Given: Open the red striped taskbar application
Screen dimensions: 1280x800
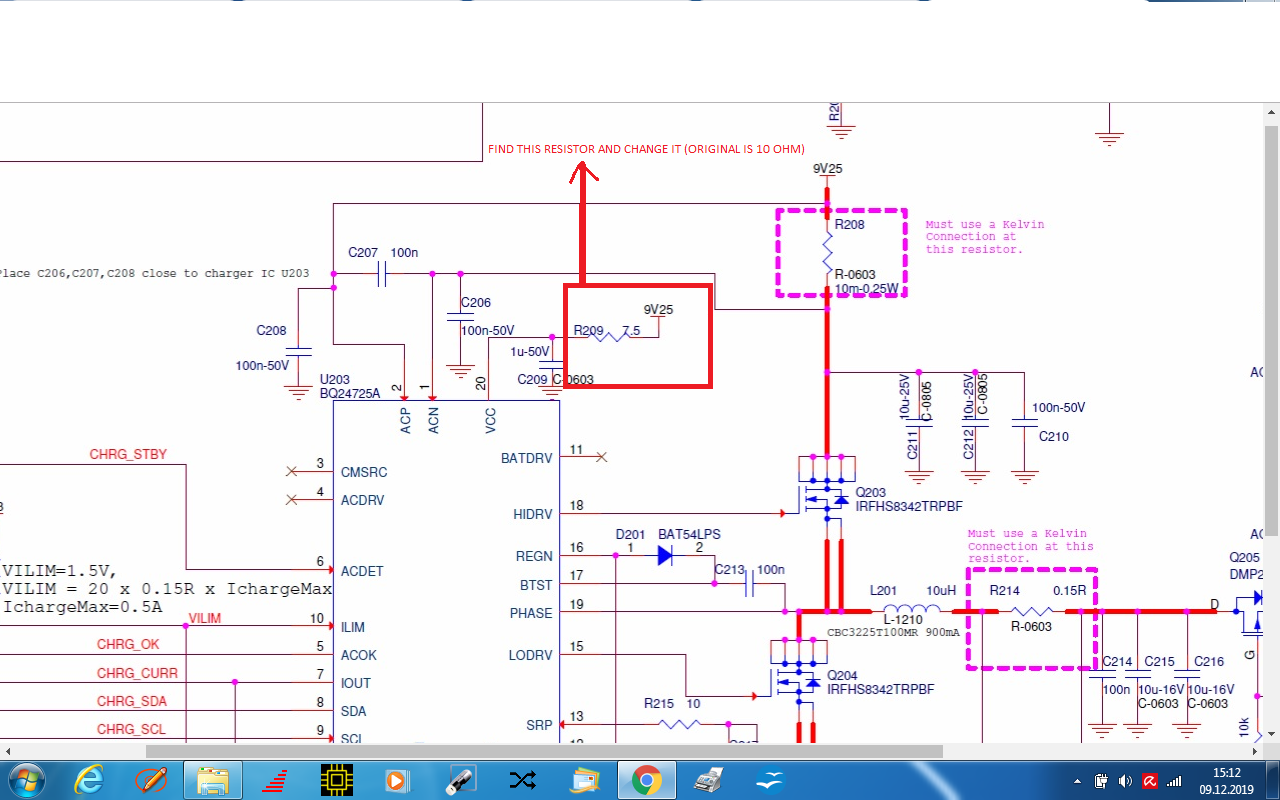Looking at the screenshot, I should pyautogui.click(x=275, y=779).
